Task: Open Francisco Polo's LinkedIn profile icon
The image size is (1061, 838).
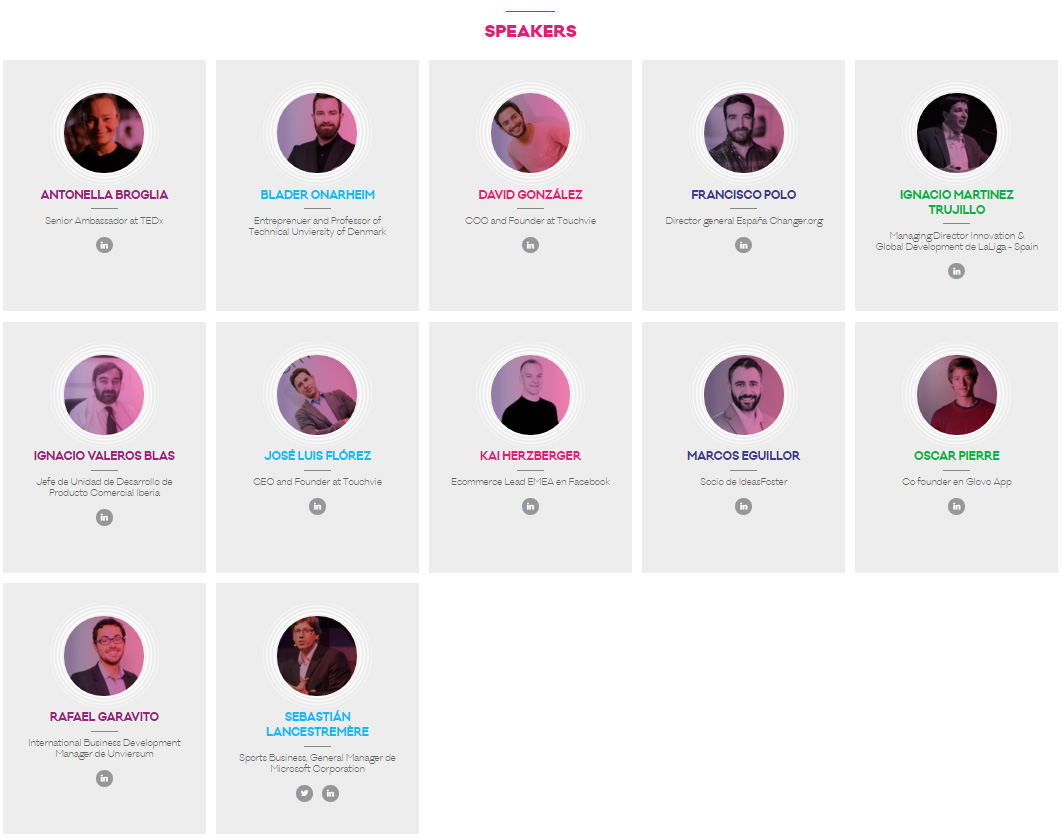Action: pyautogui.click(x=744, y=245)
